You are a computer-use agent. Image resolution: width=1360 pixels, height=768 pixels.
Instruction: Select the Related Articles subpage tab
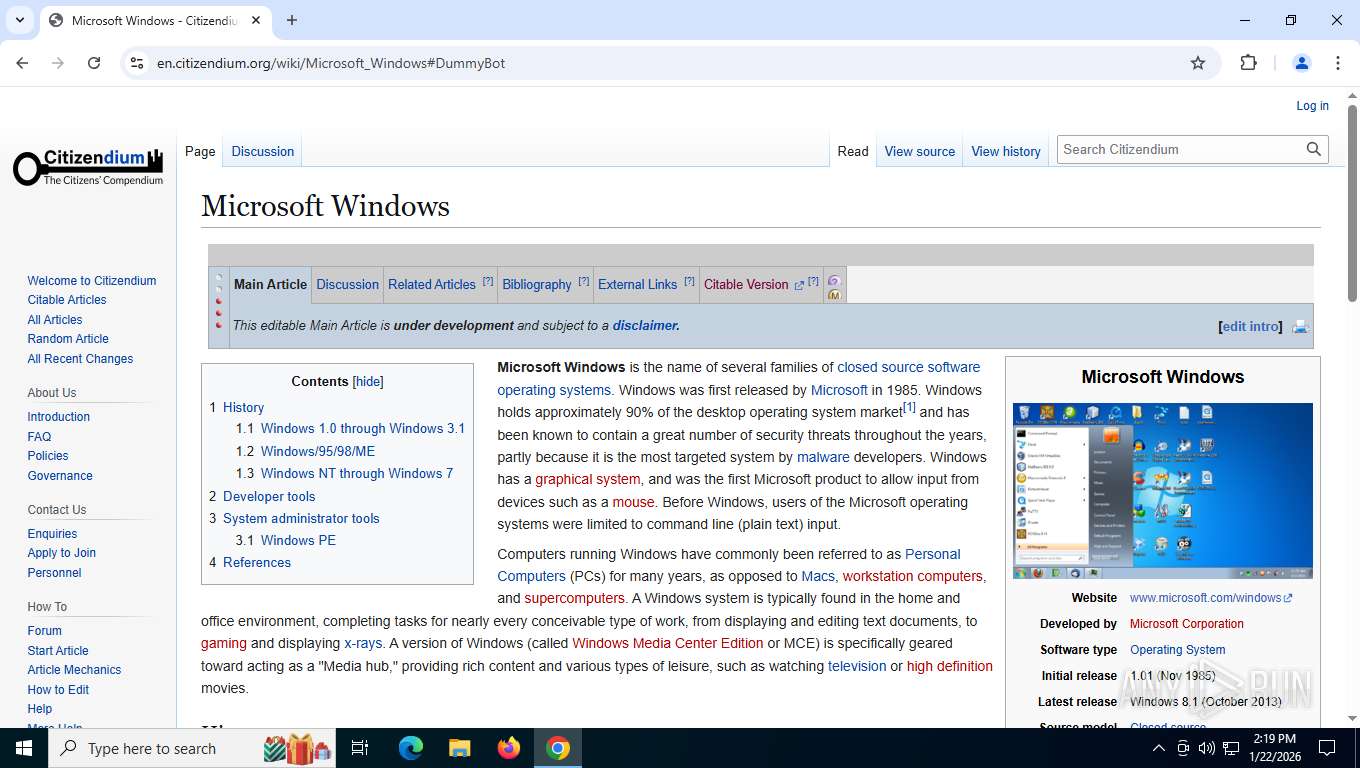[432, 284]
